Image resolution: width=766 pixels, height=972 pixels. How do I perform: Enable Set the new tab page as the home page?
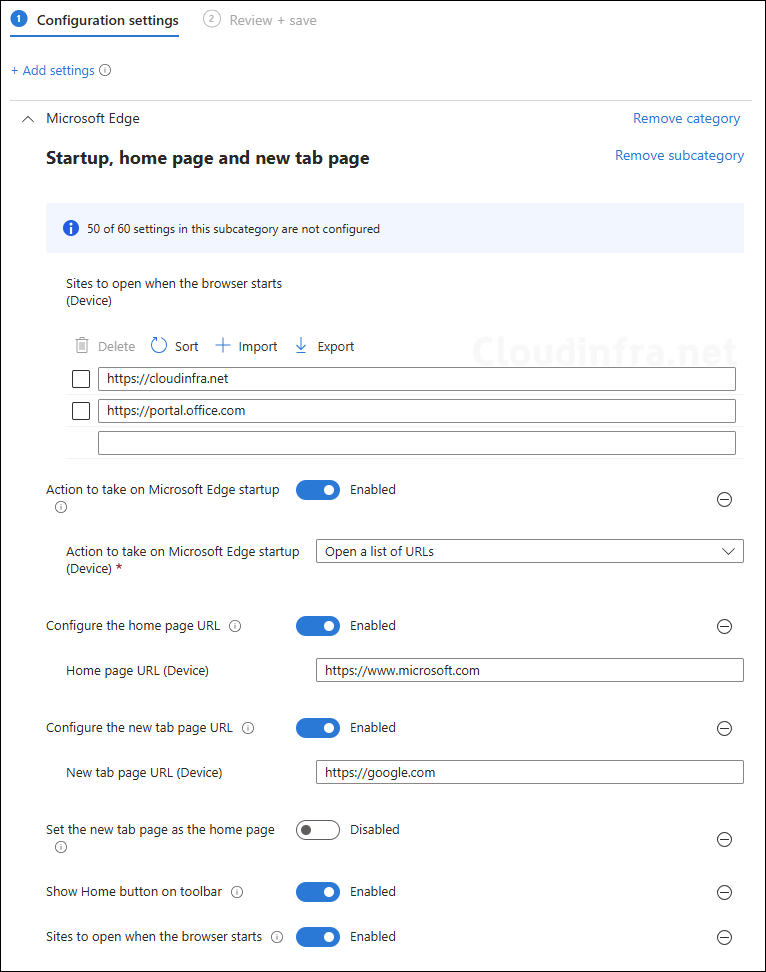click(317, 829)
